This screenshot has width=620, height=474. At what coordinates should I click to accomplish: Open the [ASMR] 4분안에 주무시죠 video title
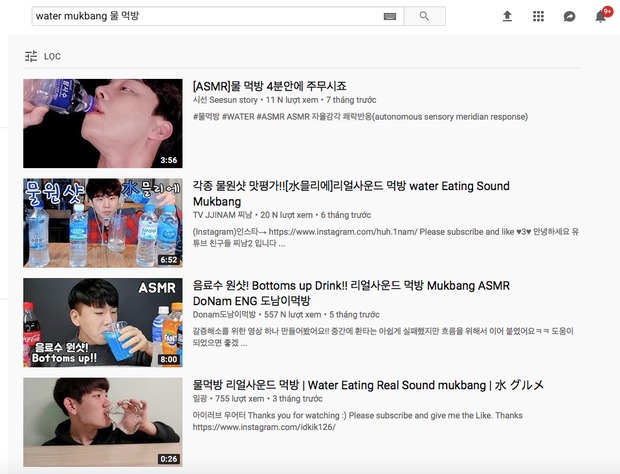pyautogui.click(x=270, y=86)
